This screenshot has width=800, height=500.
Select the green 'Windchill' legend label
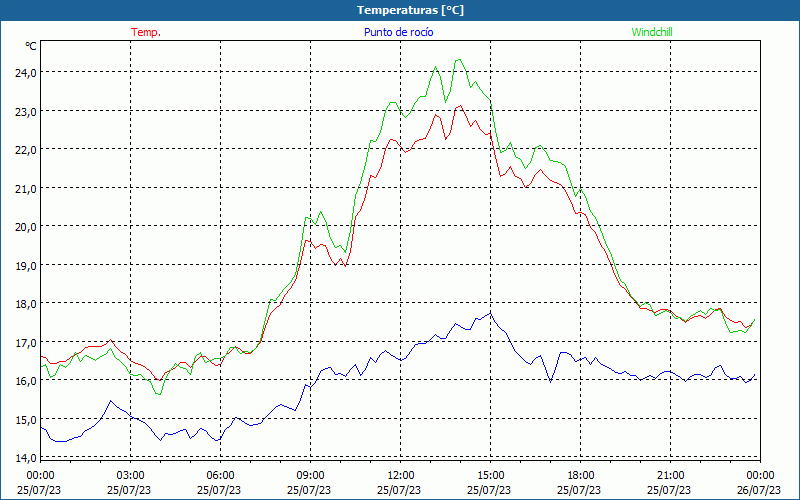652,32
